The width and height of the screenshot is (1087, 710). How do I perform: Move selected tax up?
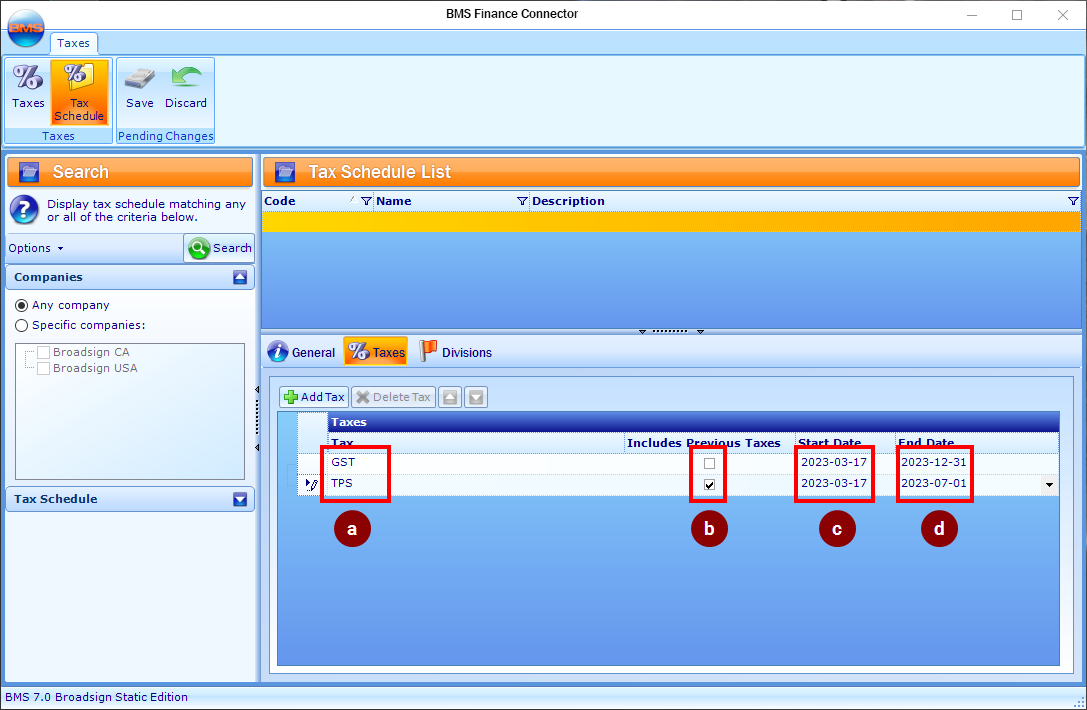(x=450, y=397)
